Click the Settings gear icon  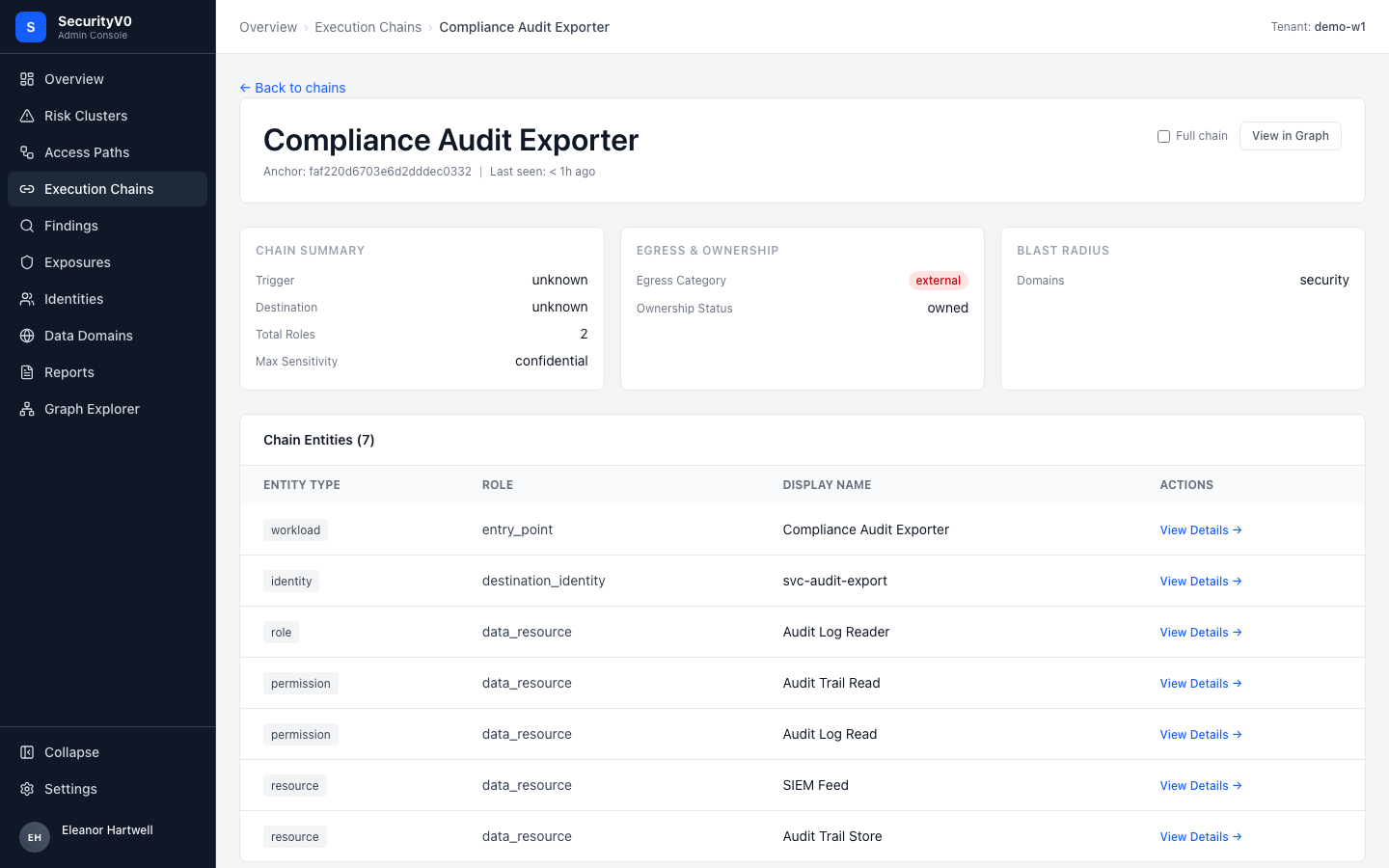27,789
